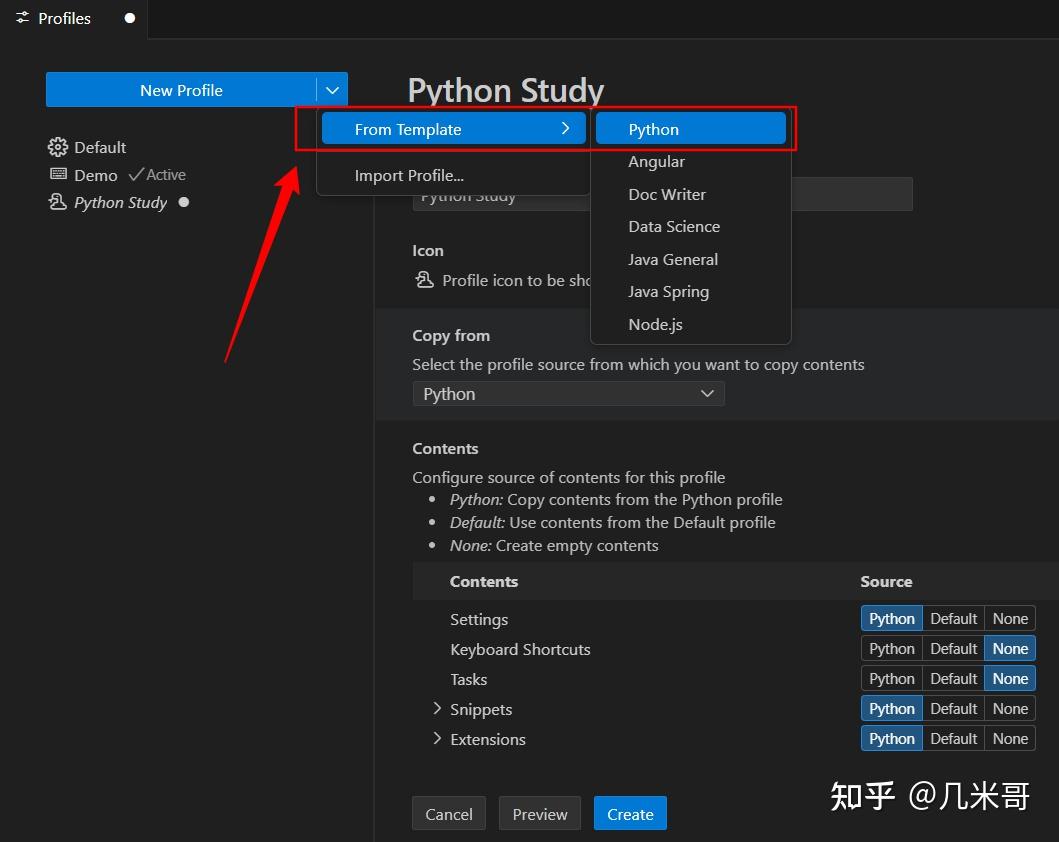Set the Tasks source to Default
This screenshot has width=1059, height=842.
click(952, 678)
